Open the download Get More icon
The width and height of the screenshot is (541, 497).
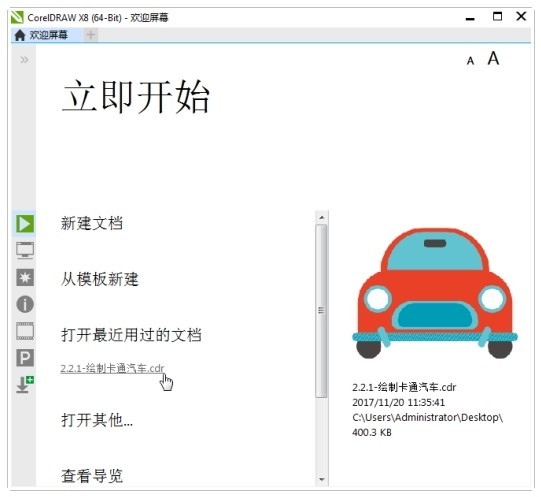point(25,384)
